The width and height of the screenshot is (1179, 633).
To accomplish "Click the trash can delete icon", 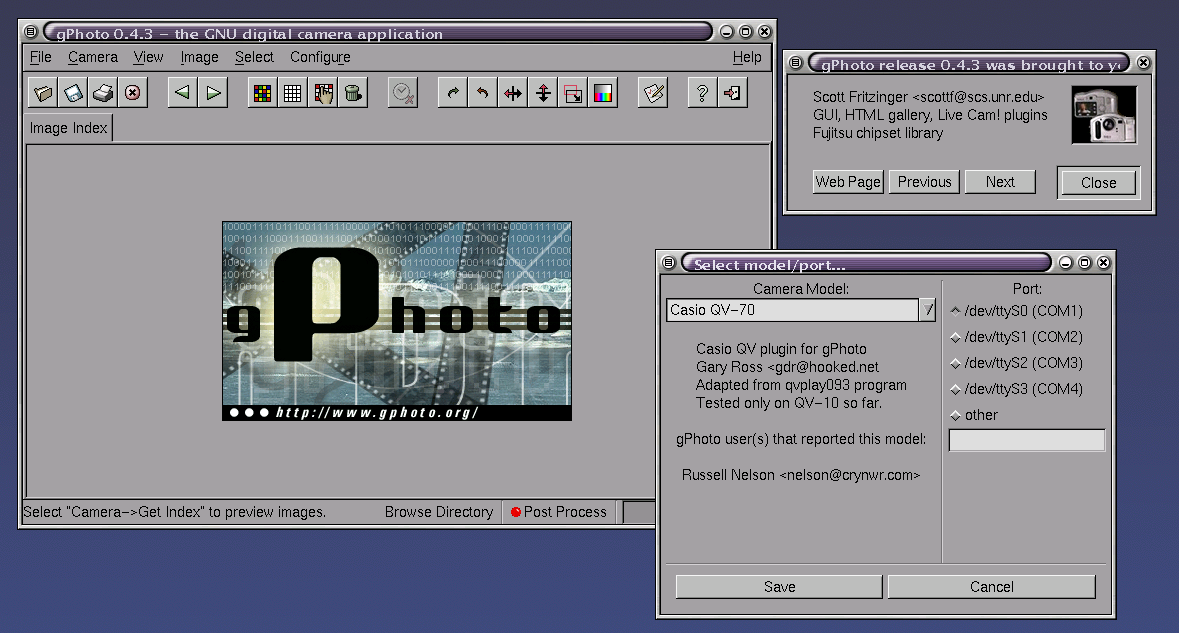I will point(353,93).
